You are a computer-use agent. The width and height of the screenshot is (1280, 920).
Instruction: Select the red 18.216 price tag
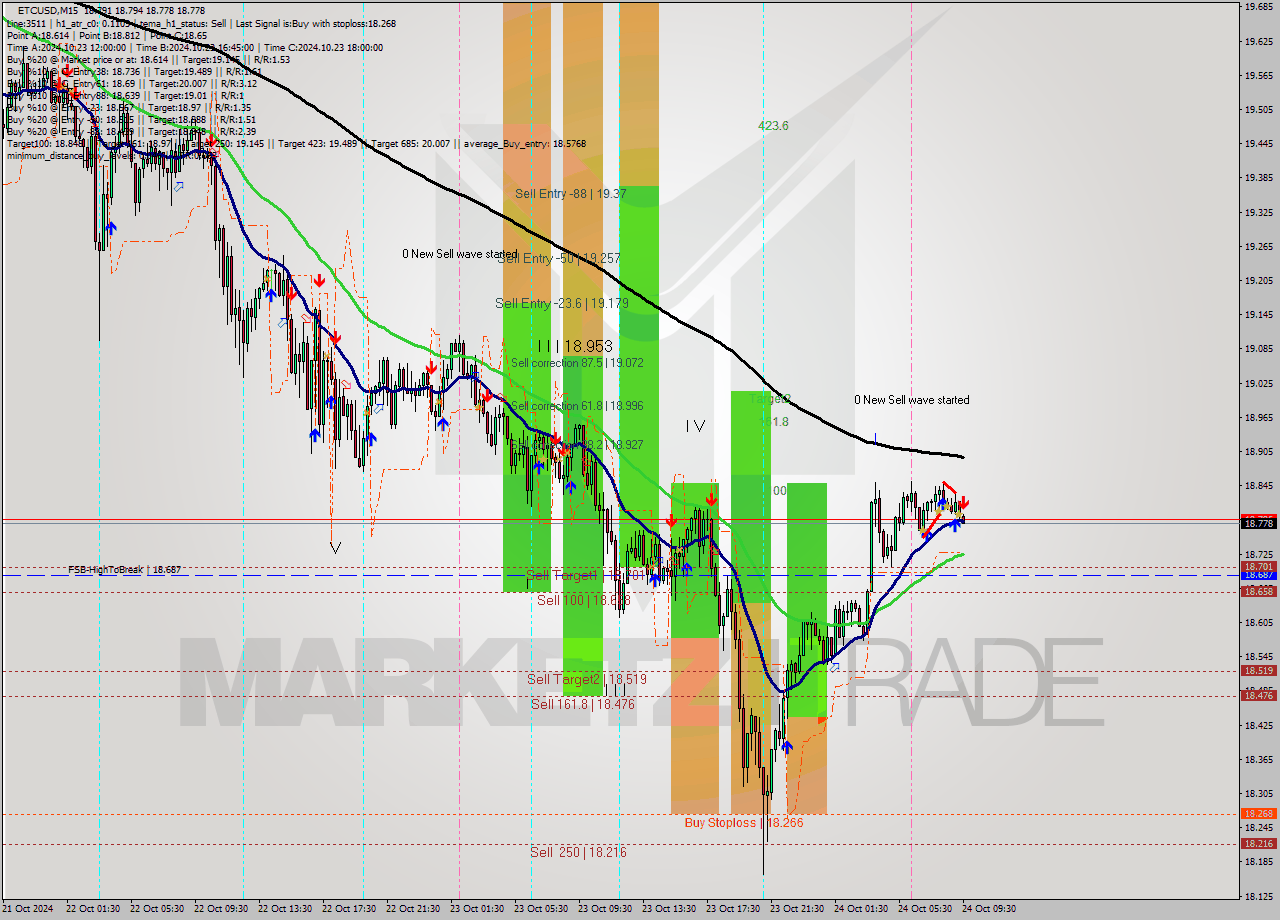click(x=1258, y=844)
